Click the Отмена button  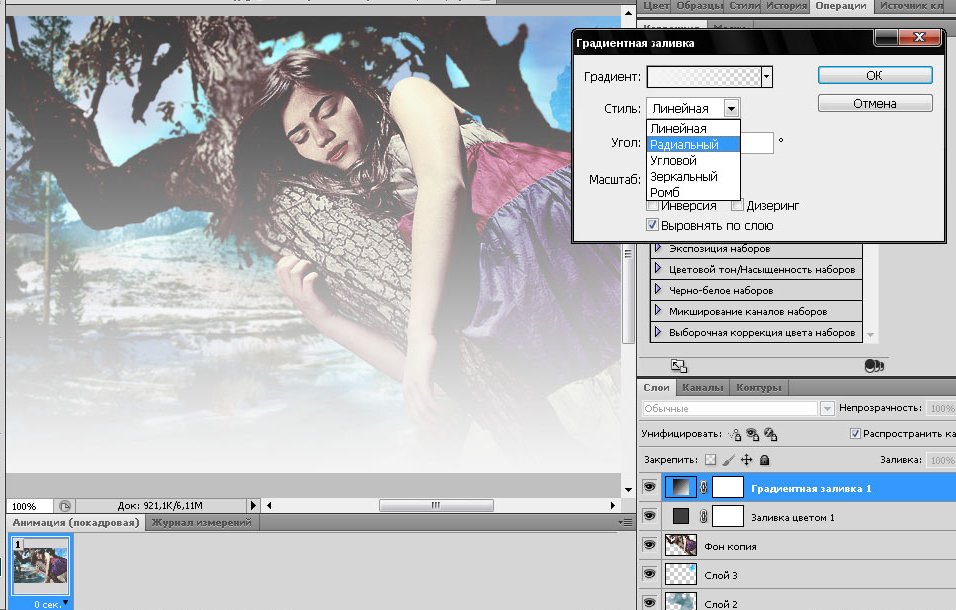tap(875, 103)
